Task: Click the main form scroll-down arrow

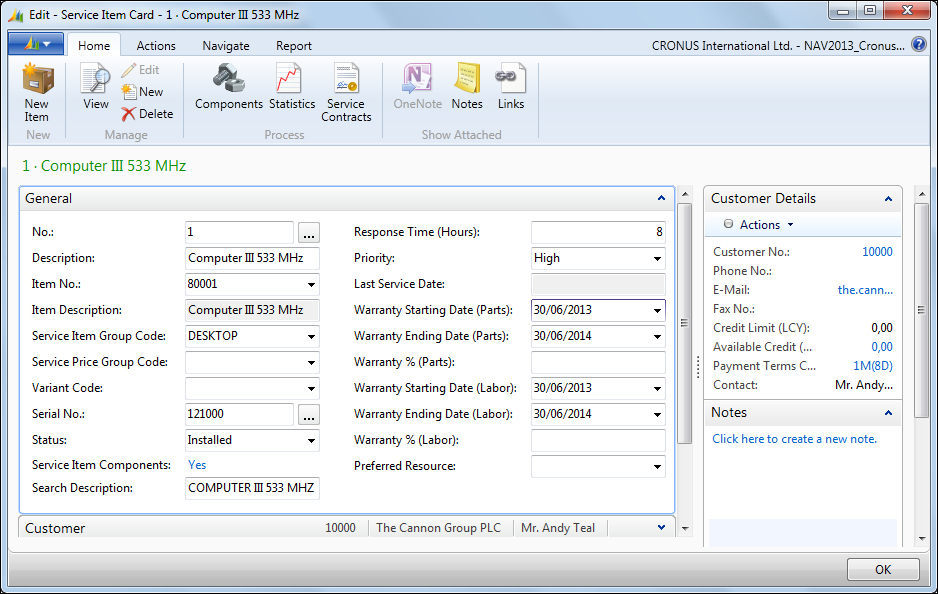Action: tap(685, 529)
